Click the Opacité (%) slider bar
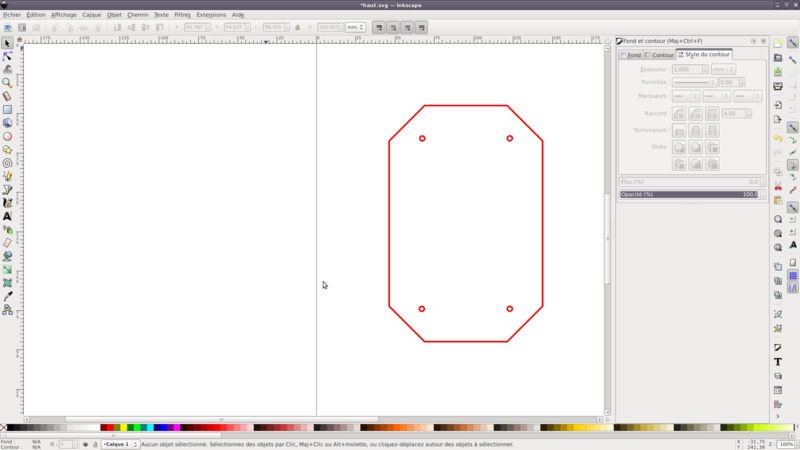800x450 pixels. point(689,194)
